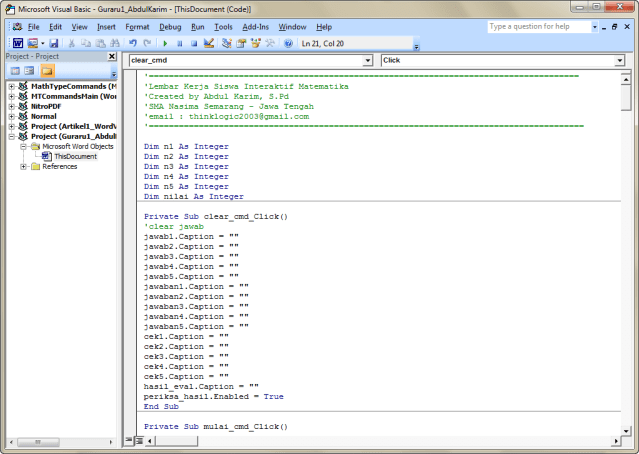Switch to Procedure View at bottom left
The image size is (639, 454).
click(128, 441)
